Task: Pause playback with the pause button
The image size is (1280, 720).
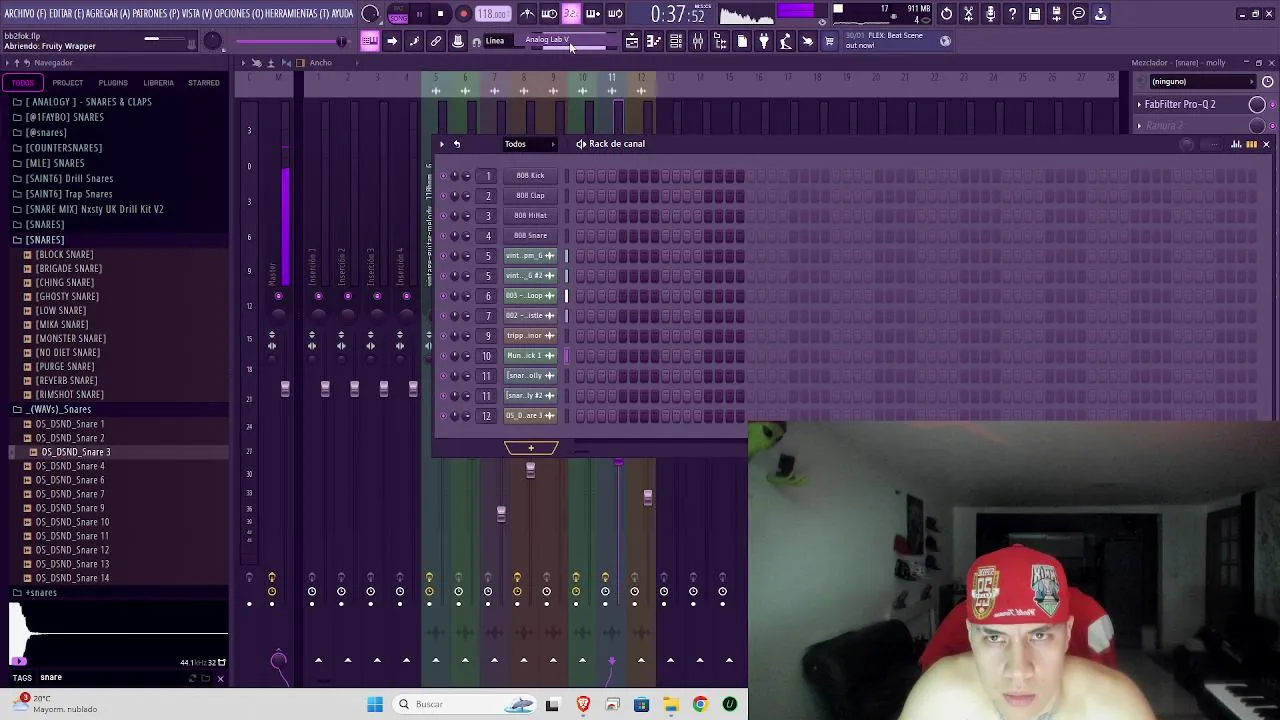Action: (x=419, y=14)
